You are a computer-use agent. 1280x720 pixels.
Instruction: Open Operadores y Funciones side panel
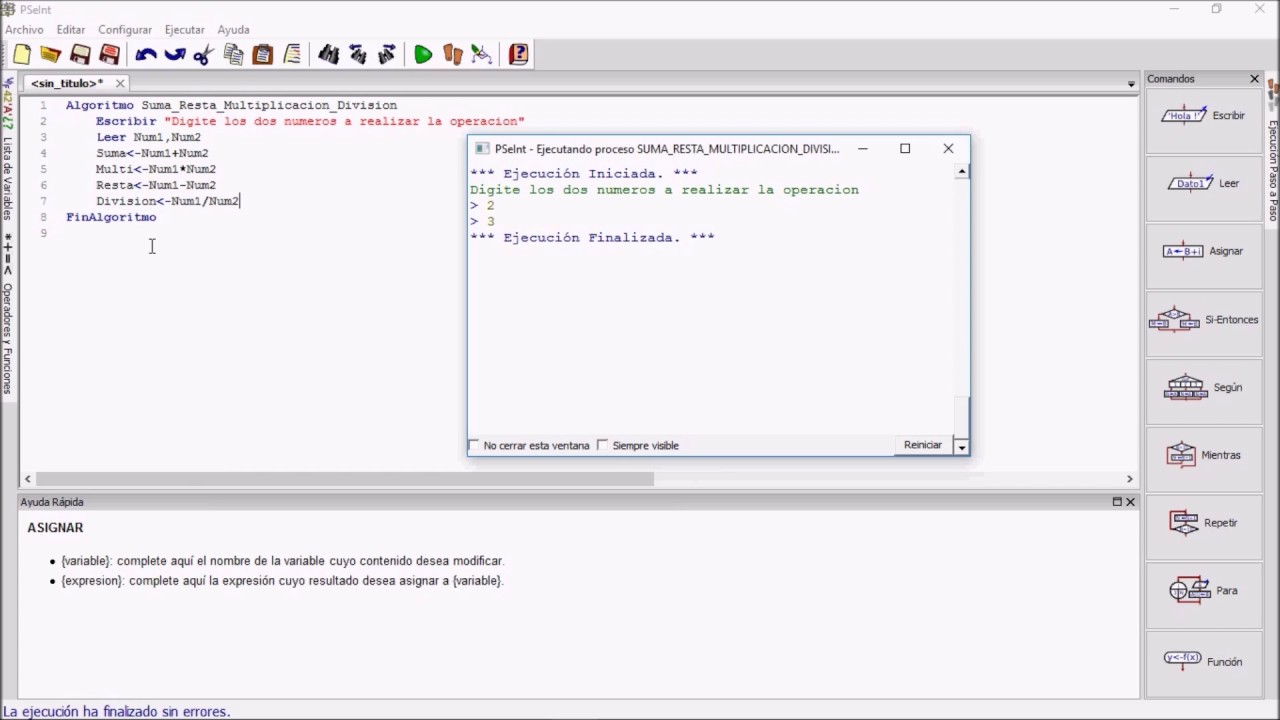click(x=8, y=338)
